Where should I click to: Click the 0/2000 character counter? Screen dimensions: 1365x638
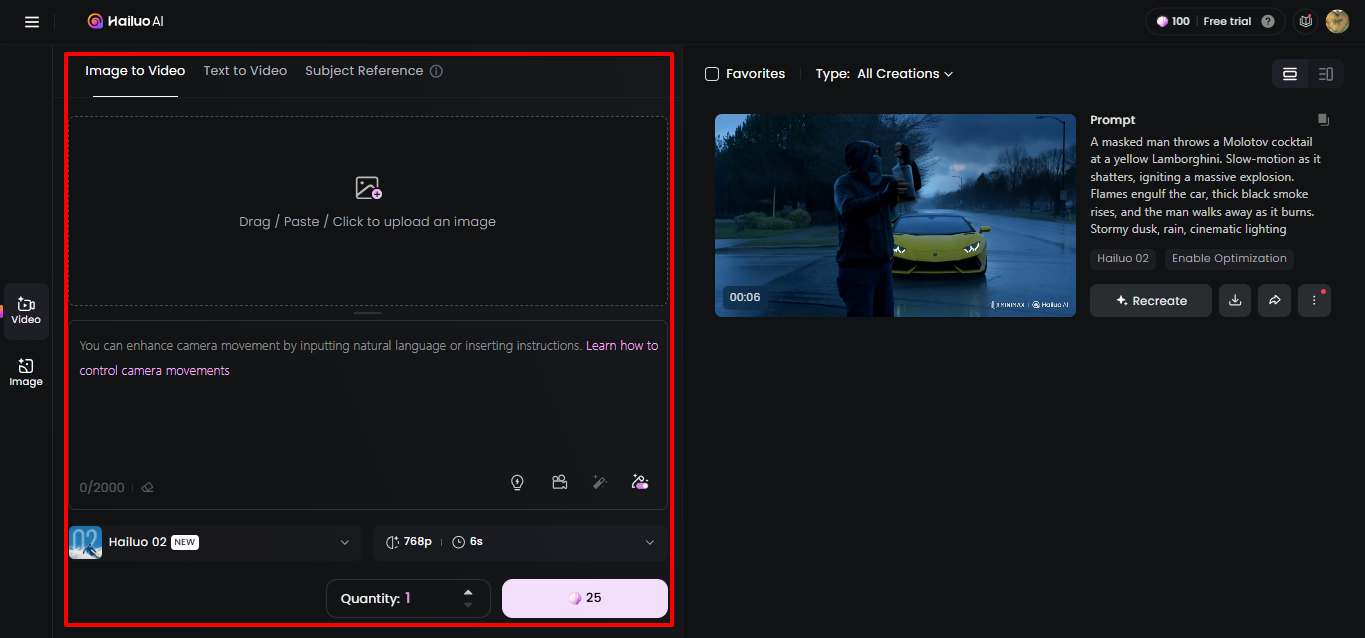pyautogui.click(x=102, y=488)
